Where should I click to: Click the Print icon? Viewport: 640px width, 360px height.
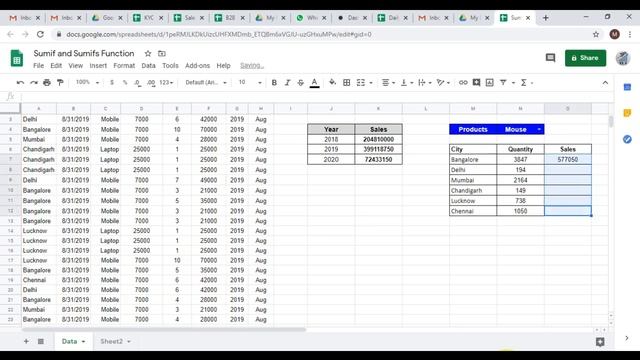coord(47,83)
